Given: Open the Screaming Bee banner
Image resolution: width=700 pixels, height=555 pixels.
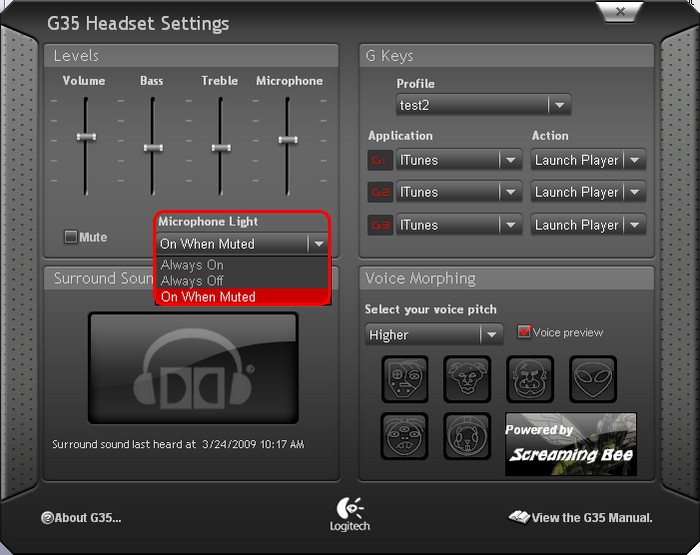Looking at the screenshot, I should click(x=571, y=444).
